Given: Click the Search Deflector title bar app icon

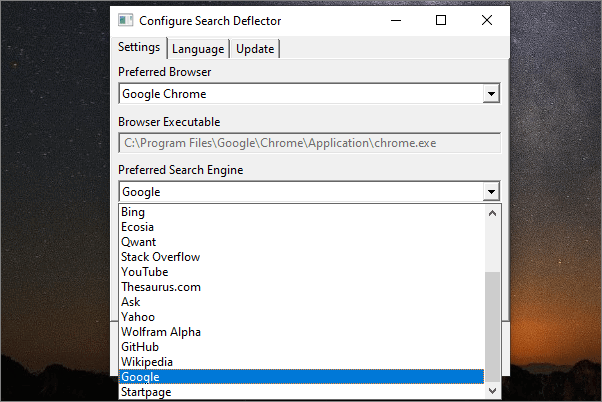Looking at the screenshot, I should click(126, 20).
